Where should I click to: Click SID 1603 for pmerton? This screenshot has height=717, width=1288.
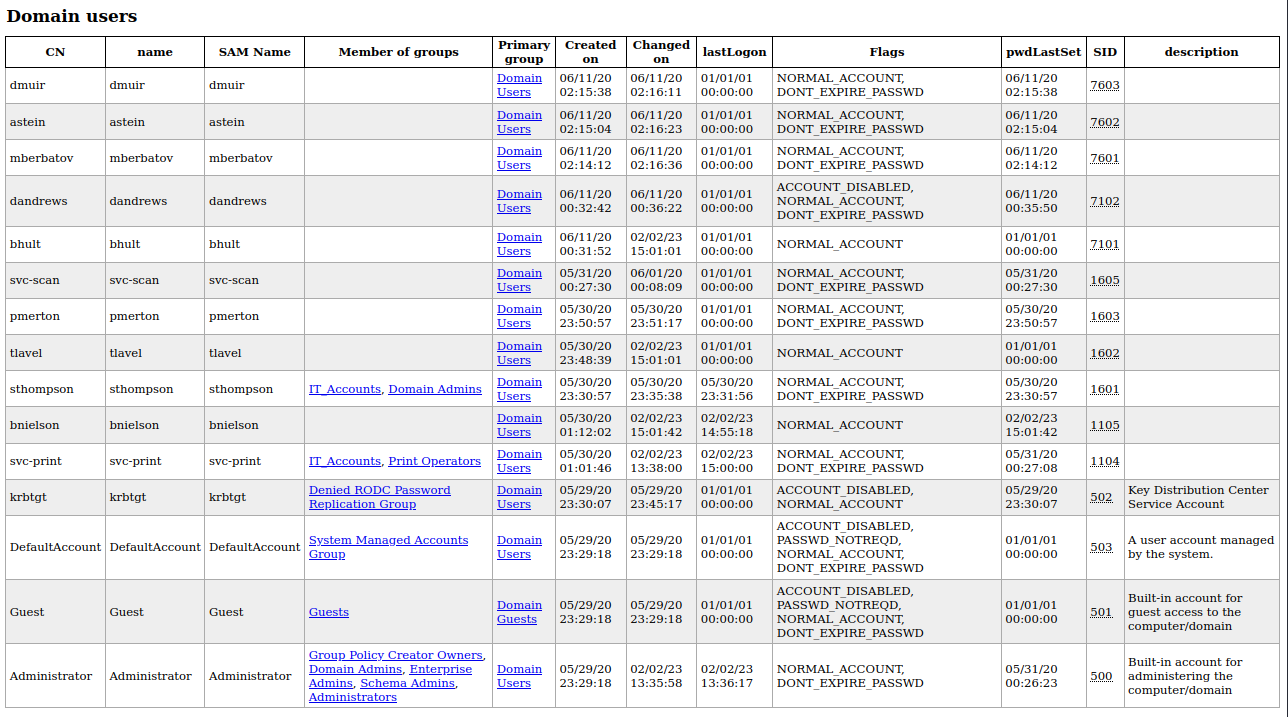(x=1105, y=316)
